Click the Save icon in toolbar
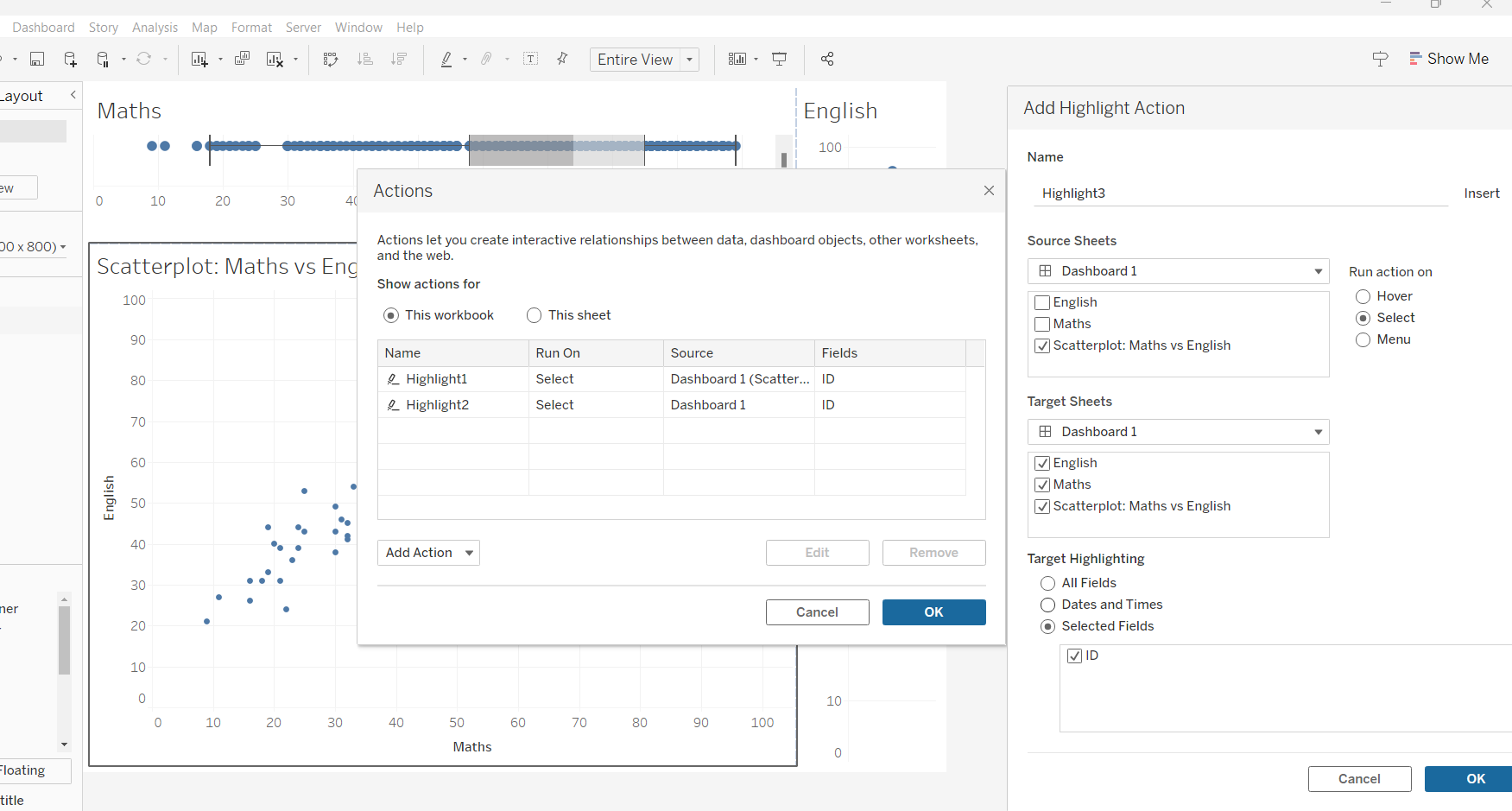1512x811 pixels. tap(37, 59)
